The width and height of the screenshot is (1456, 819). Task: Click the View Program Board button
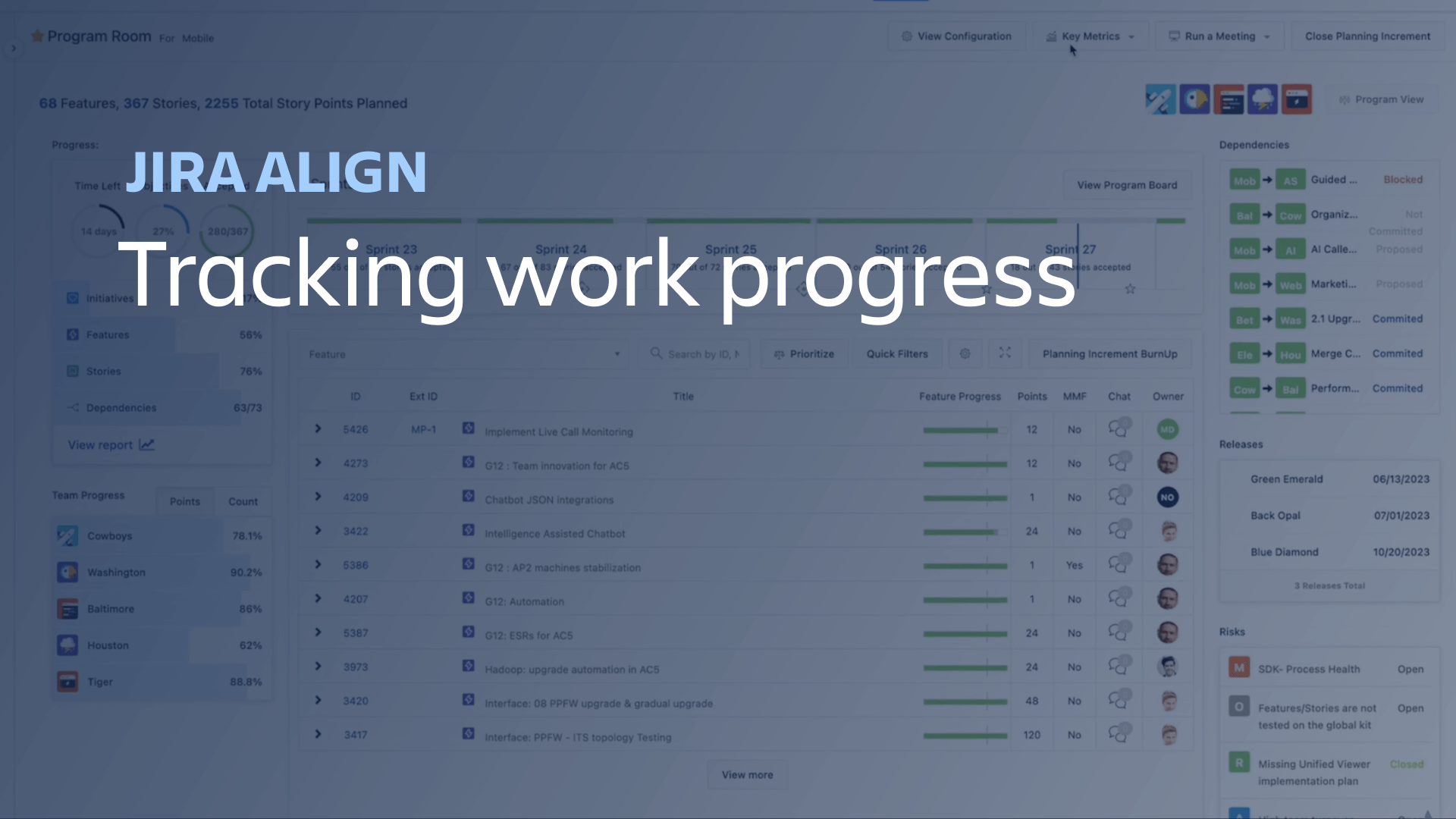(1126, 185)
